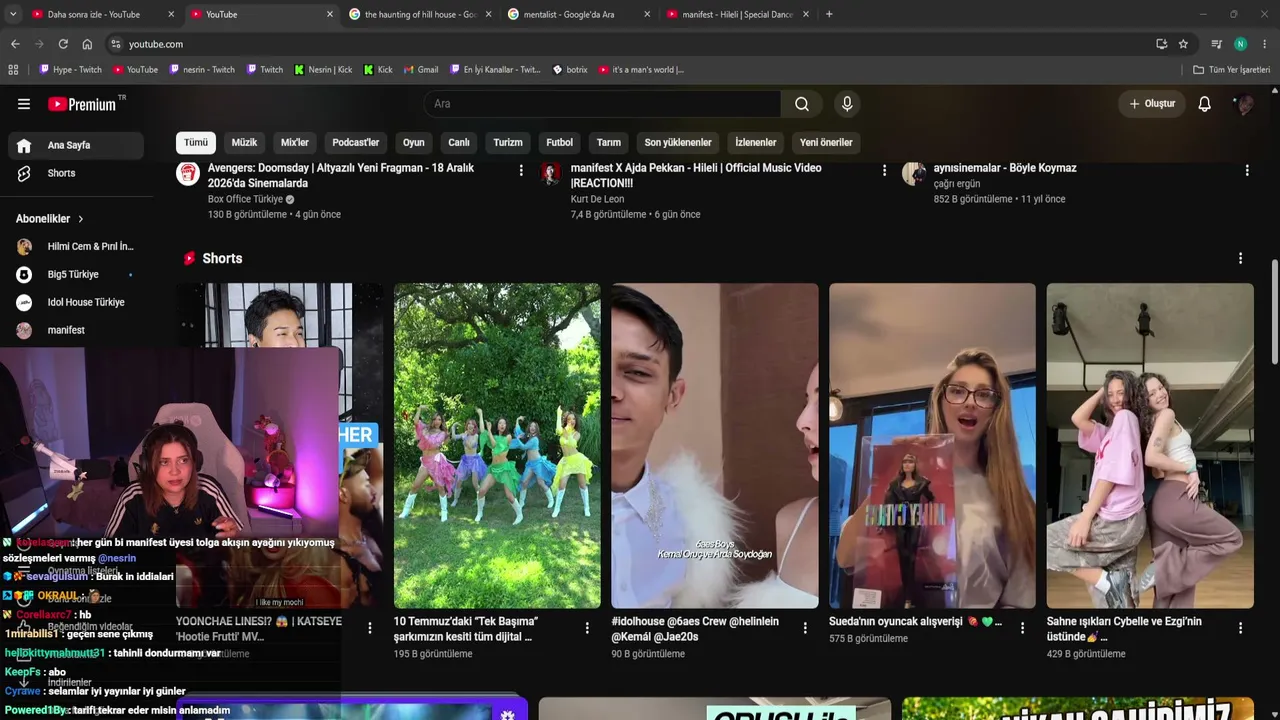Open the Gmail bookmark
1280x720 pixels.
point(421,70)
